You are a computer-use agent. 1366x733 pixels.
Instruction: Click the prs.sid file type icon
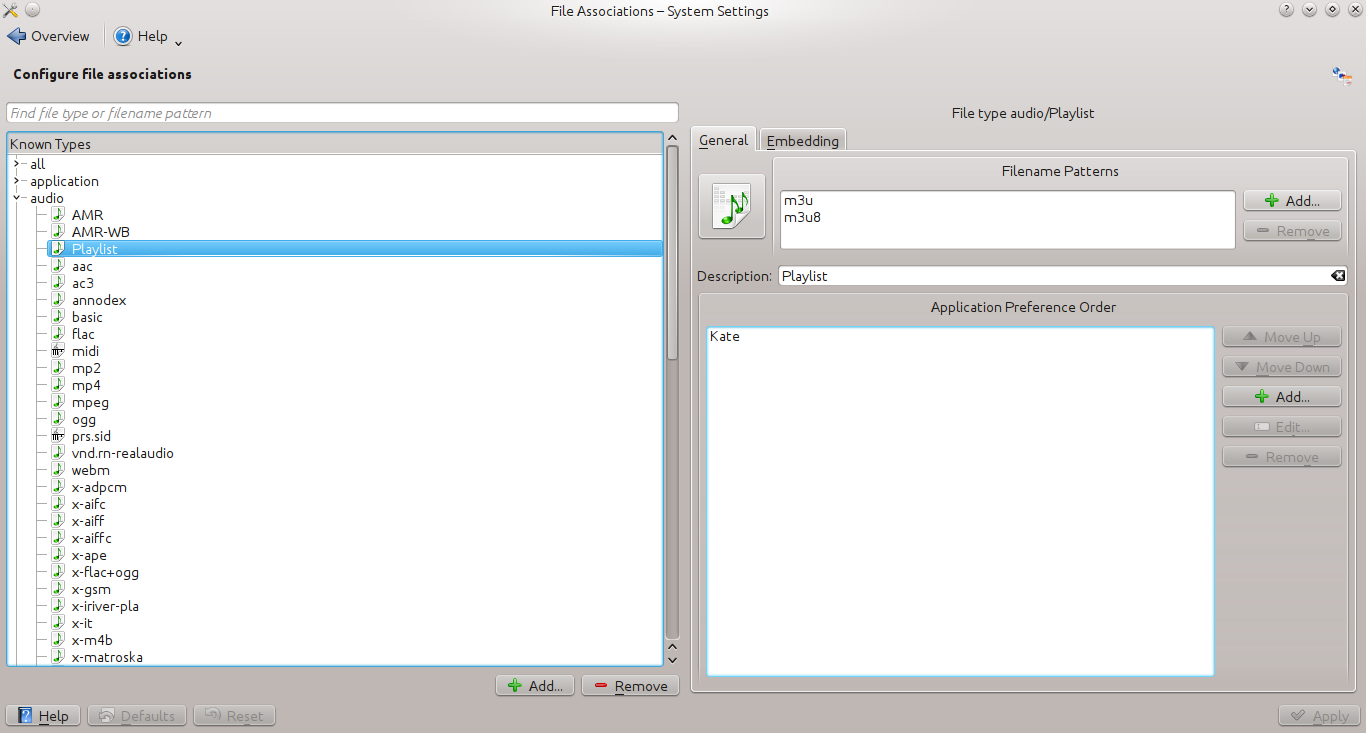[x=58, y=436]
